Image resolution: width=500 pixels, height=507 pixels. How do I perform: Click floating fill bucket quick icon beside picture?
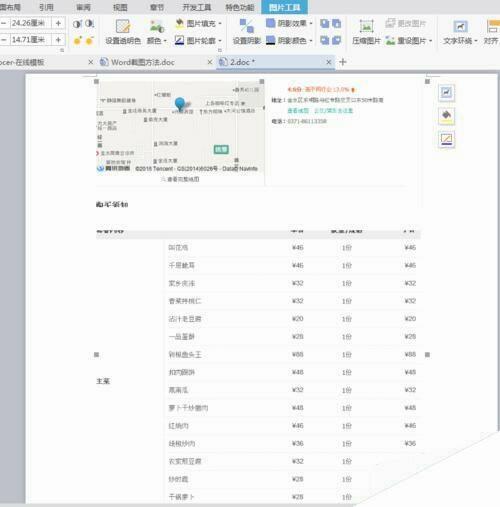click(x=446, y=116)
